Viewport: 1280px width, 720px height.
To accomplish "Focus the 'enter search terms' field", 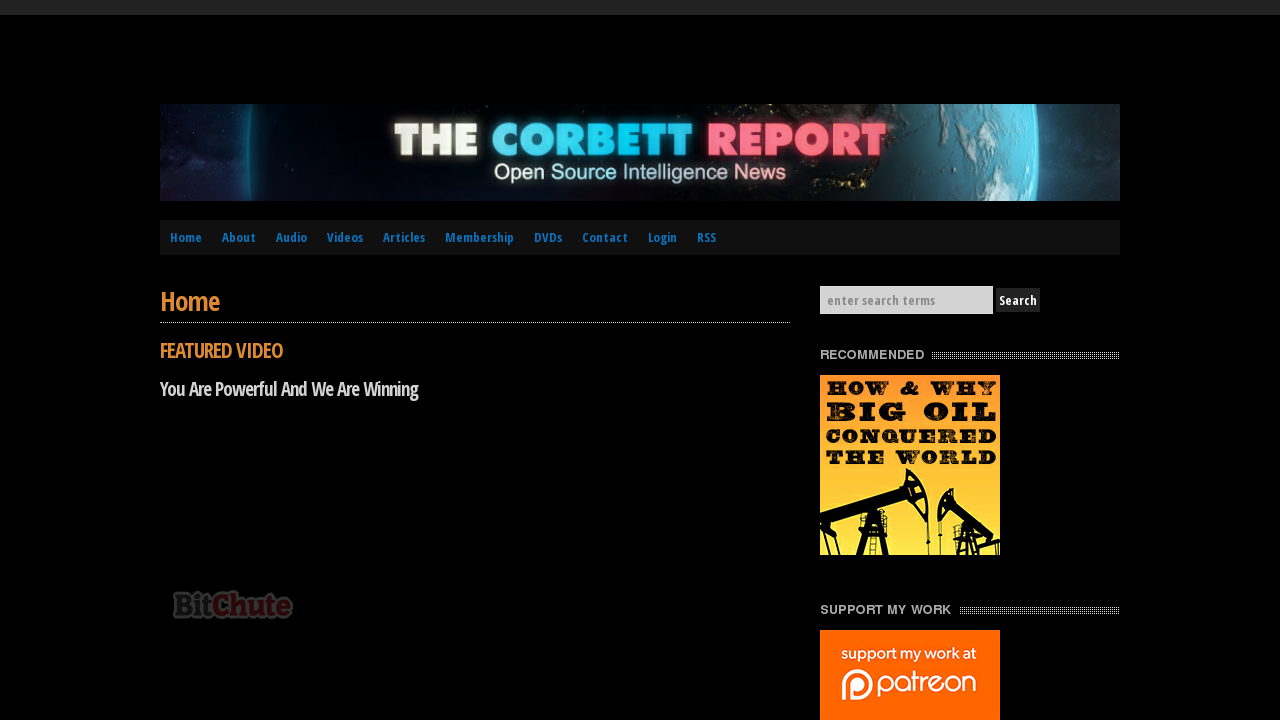I will 906,300.
